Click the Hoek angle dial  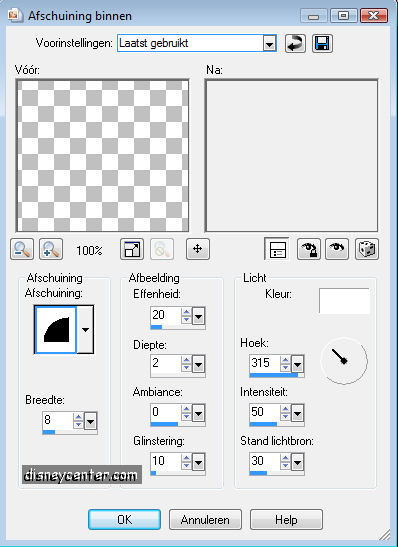(x=344, y=361)
